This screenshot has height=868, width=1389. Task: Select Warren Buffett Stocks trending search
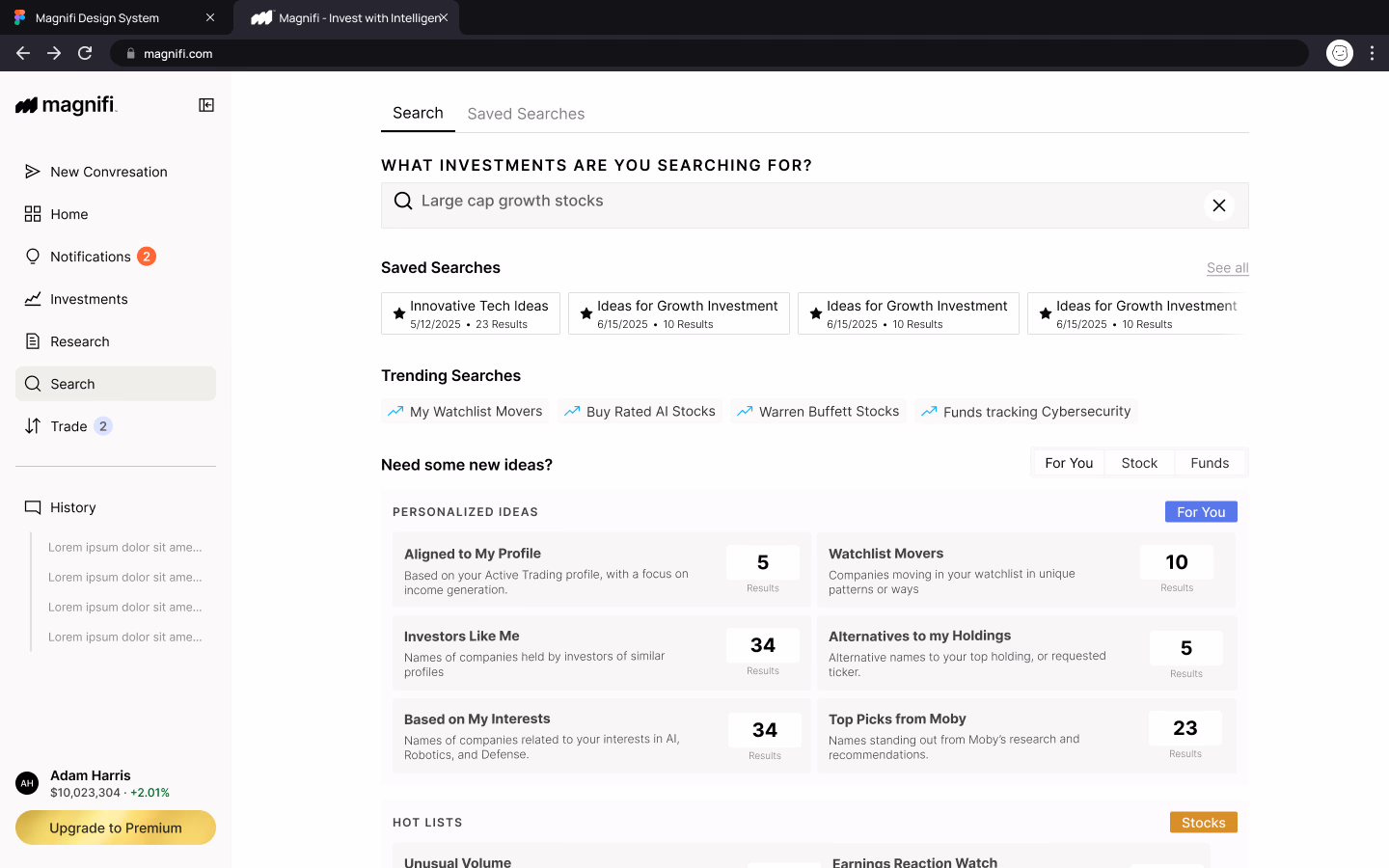pos(818,412)
